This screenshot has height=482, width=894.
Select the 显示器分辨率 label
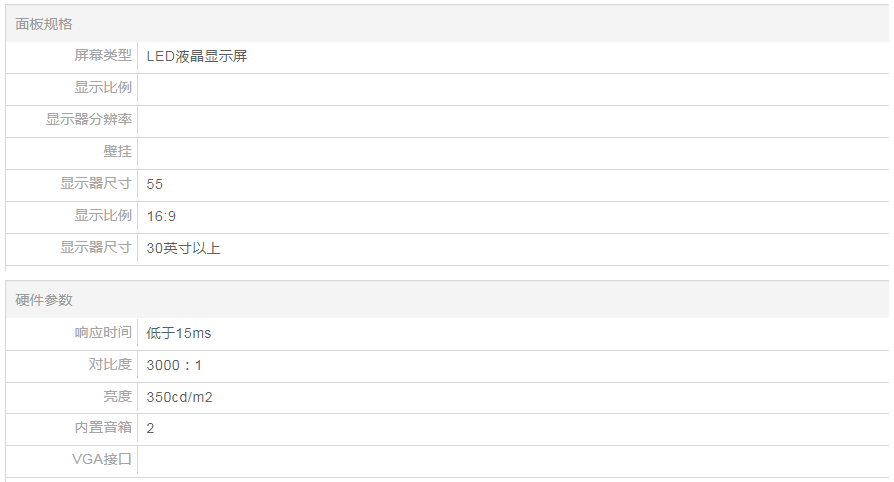point(89,120)
